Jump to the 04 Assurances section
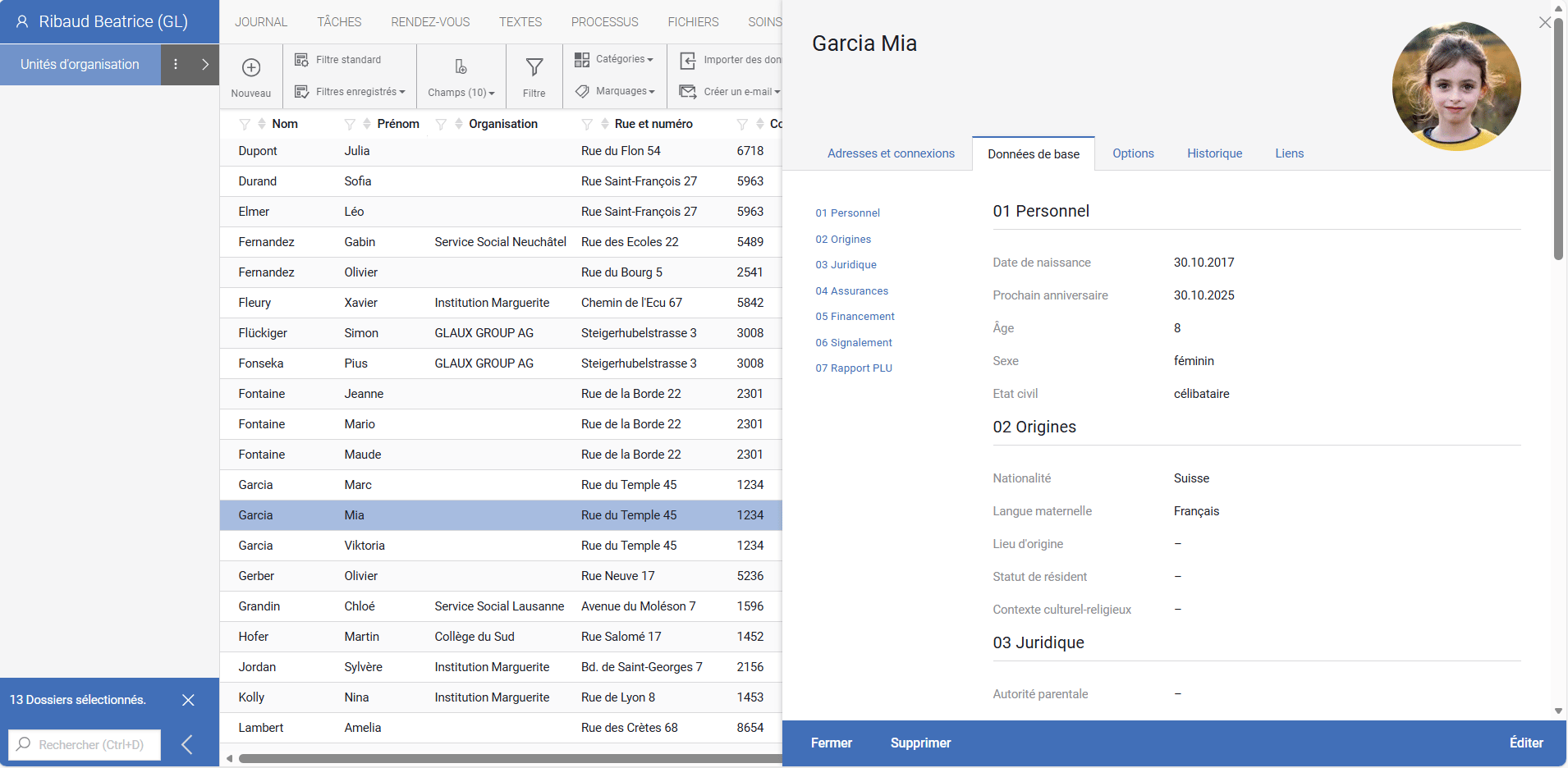This screenshot has width=1568, height=768. [x=851, y=290]
